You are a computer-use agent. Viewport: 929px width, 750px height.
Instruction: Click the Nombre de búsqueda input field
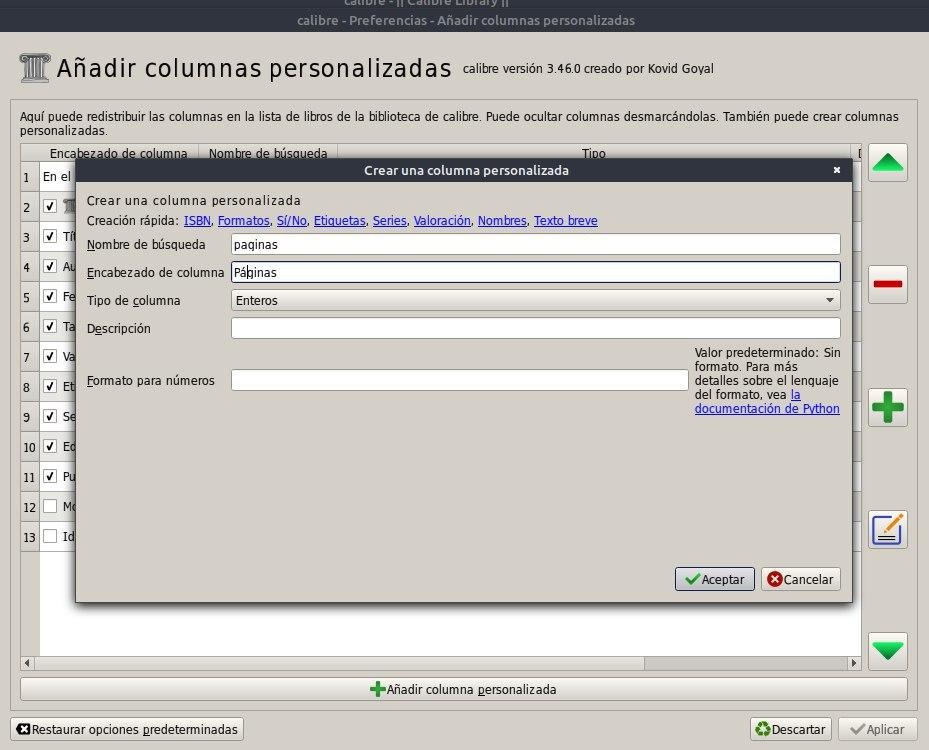536,244
